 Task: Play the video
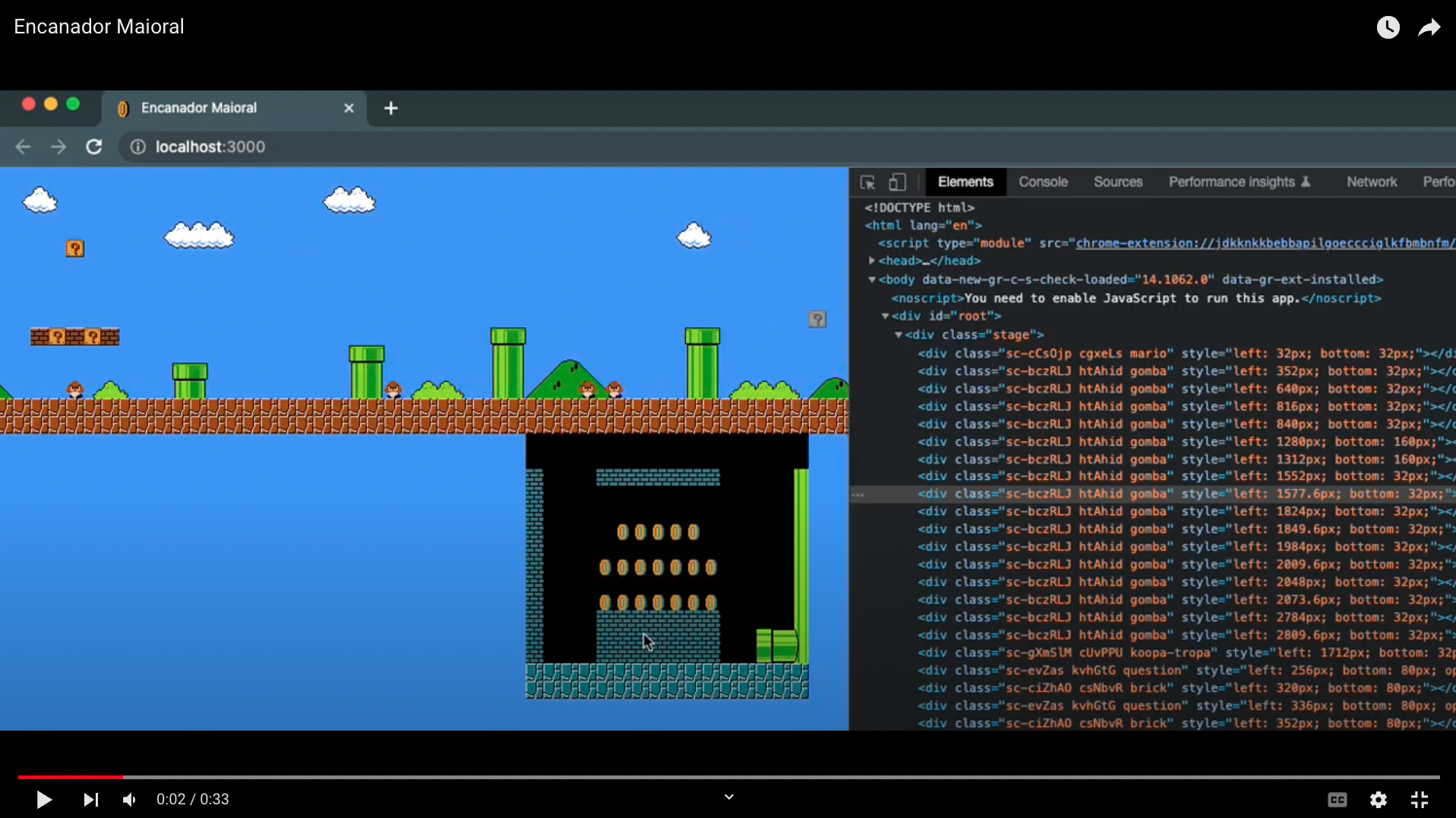tap(44, 799)
